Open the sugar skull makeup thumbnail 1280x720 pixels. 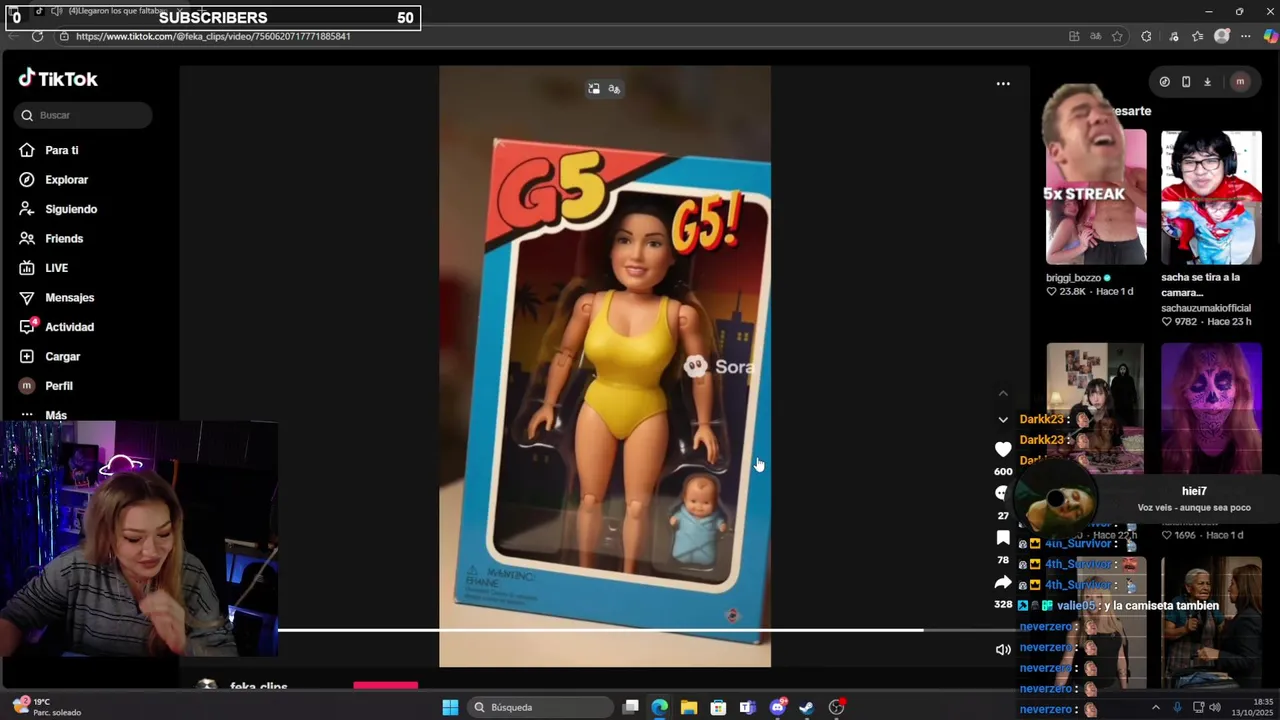tap(1211, 407)
